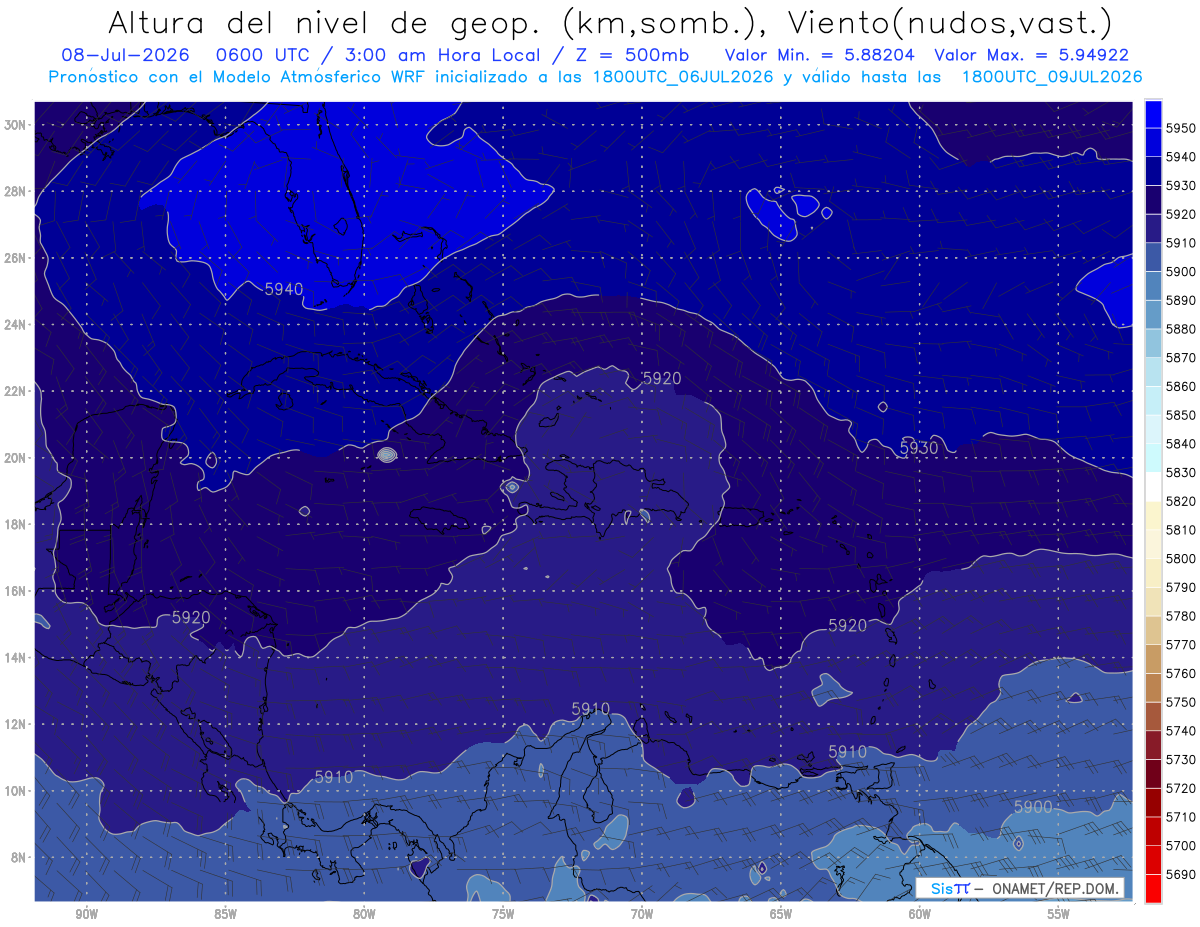Click the colorbar label 5800
1200x927 pixels.
point(1181,558)
